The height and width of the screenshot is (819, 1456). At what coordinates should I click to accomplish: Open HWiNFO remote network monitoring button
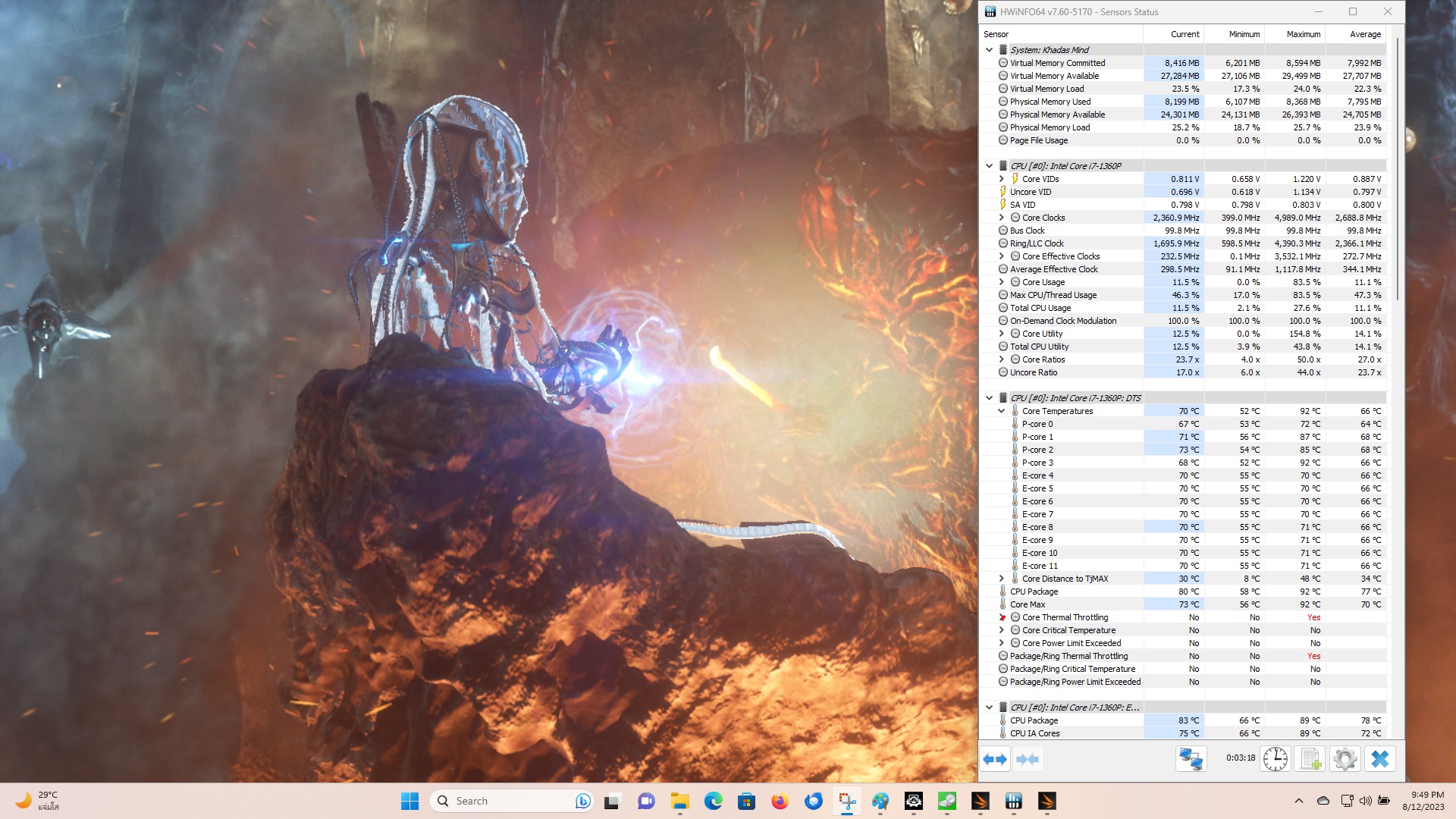[1191, 759]
